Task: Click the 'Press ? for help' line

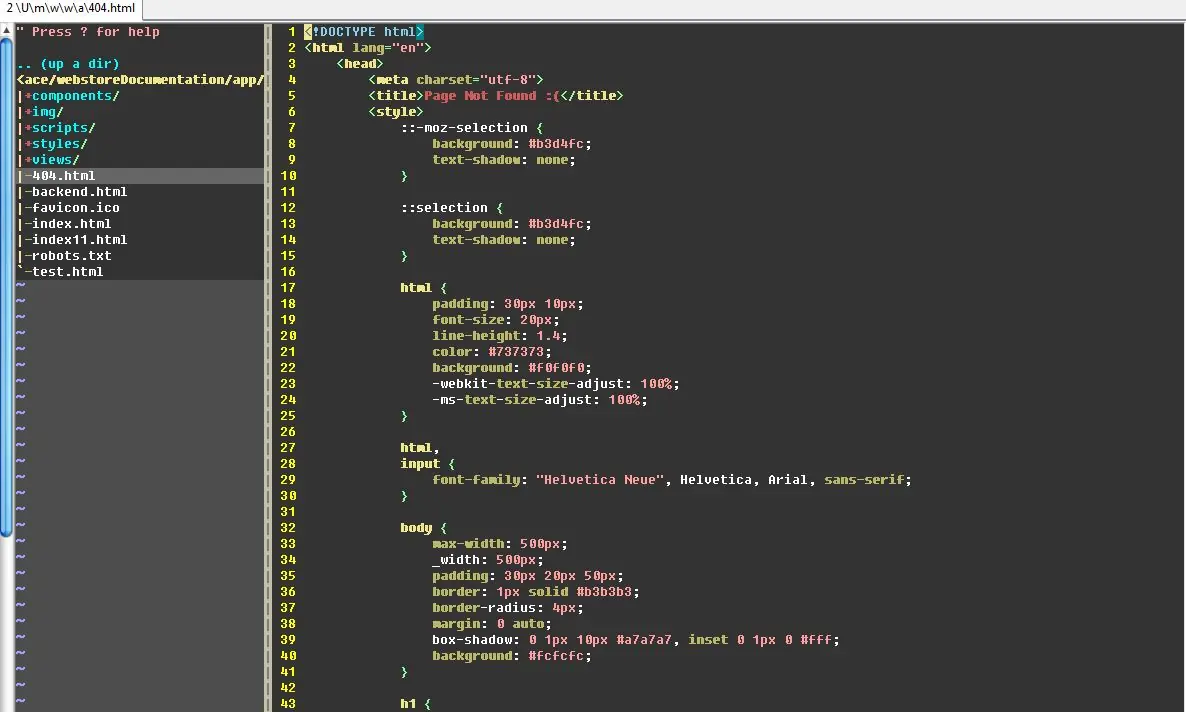Action: pos(88,33)
